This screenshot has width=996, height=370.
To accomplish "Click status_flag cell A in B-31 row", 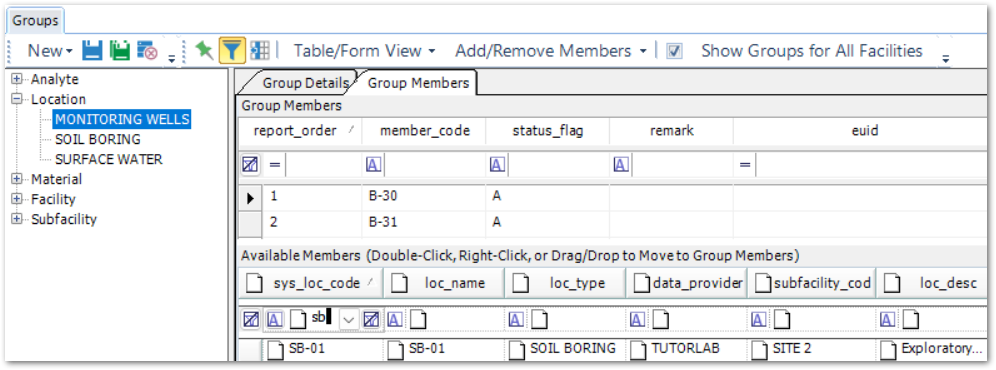I will click(548, 223).
